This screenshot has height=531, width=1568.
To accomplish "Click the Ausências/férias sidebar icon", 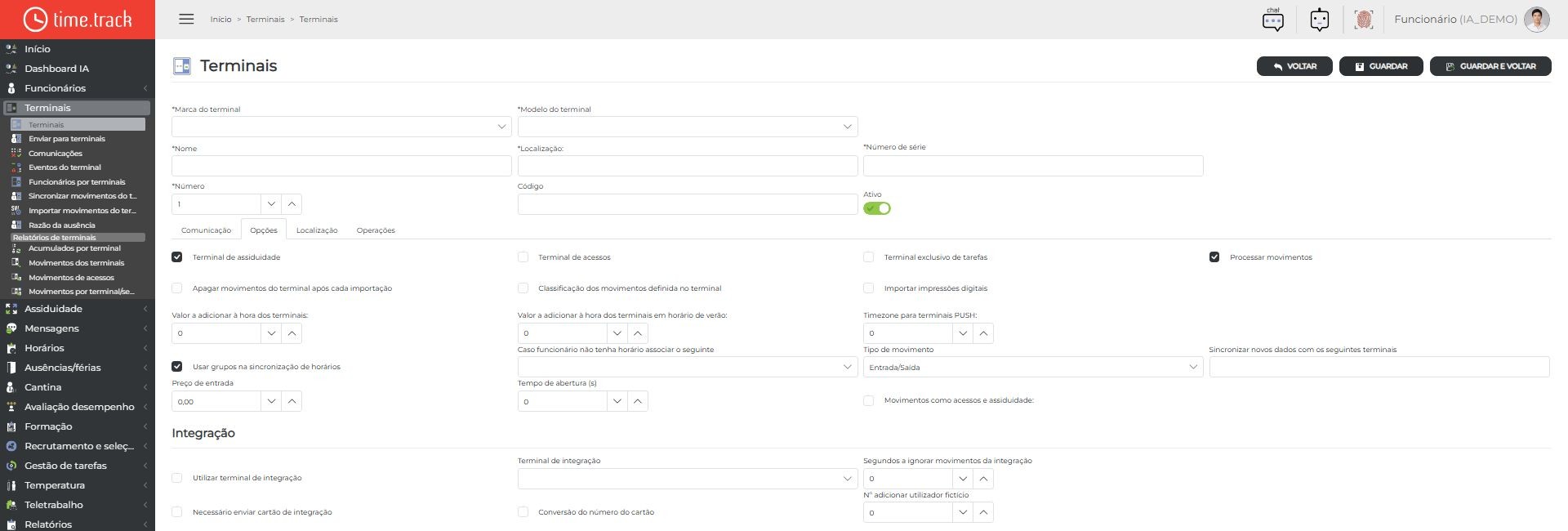I will coord(11,368).
